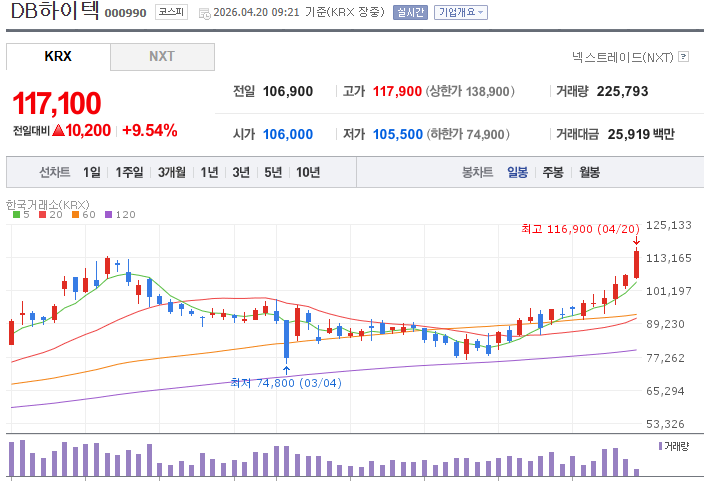Open the 기업개요 dropdown
Image resolution: width=704 pixels, height=481 pixels.
[461, 12]
